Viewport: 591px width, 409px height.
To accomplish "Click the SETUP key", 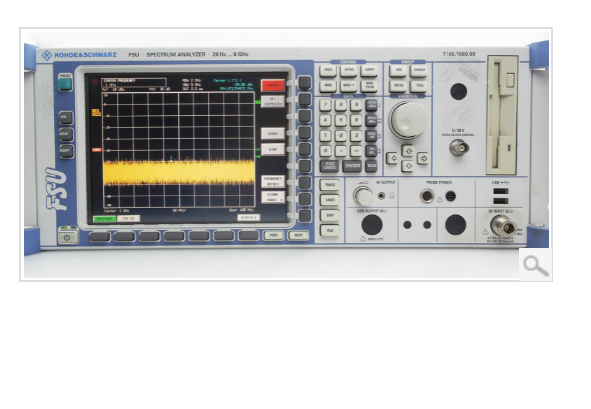I will click(x=66, y=134).
